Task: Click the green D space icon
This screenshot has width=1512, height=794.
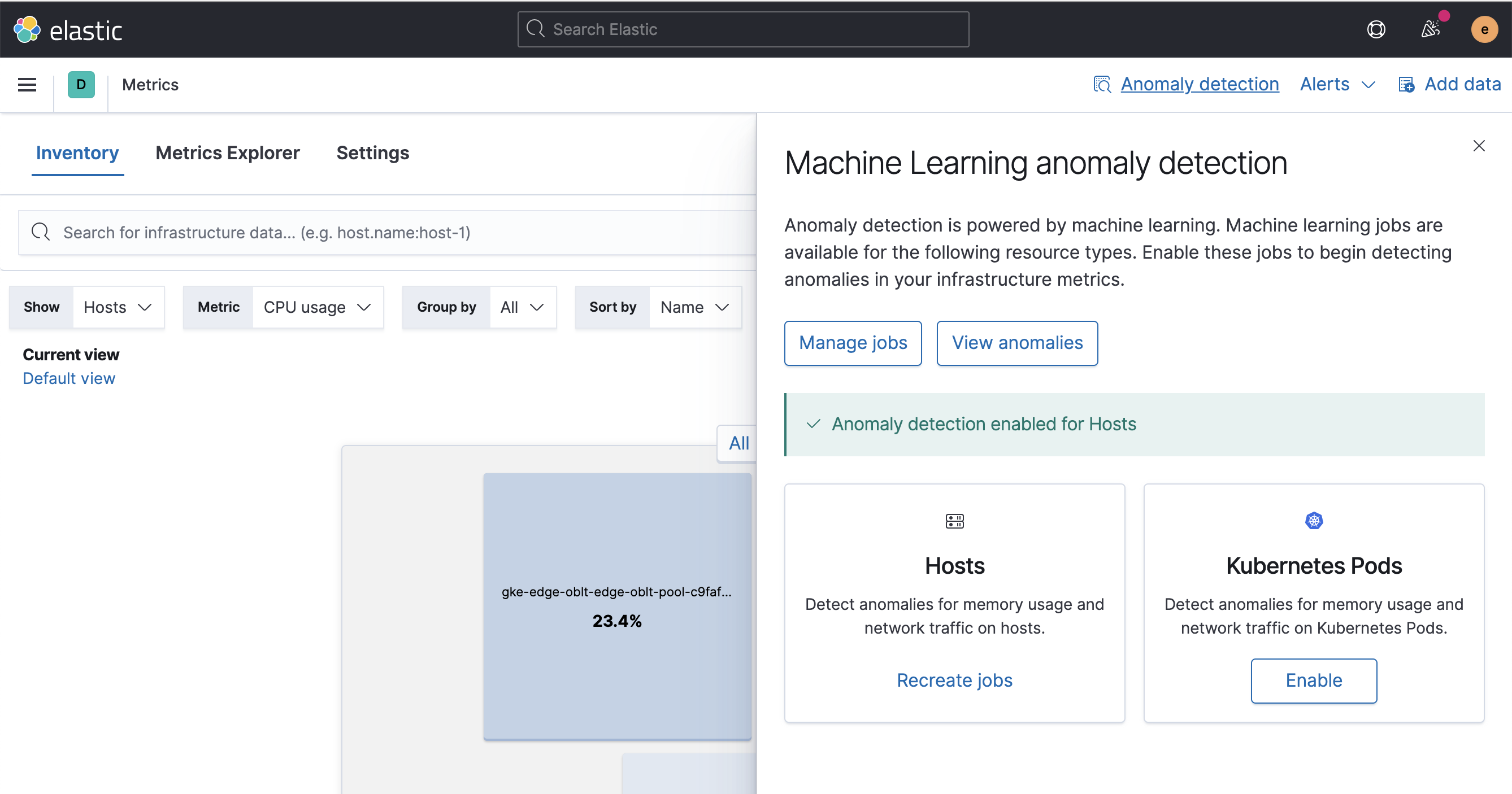Action: pos(80,84)
